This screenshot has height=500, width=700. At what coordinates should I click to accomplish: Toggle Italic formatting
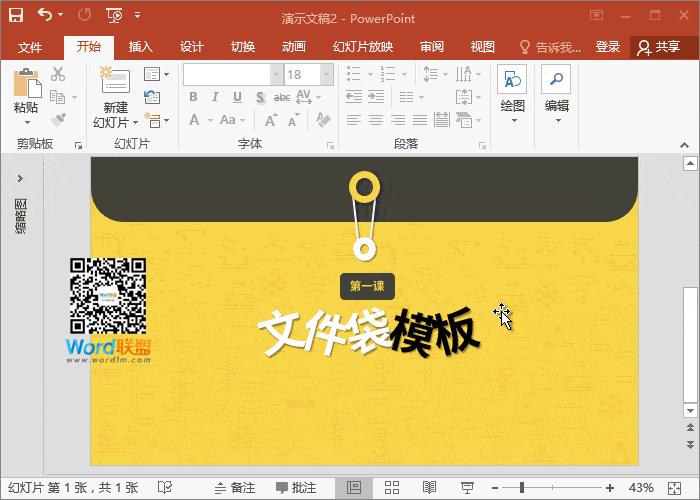pos(214,97)
